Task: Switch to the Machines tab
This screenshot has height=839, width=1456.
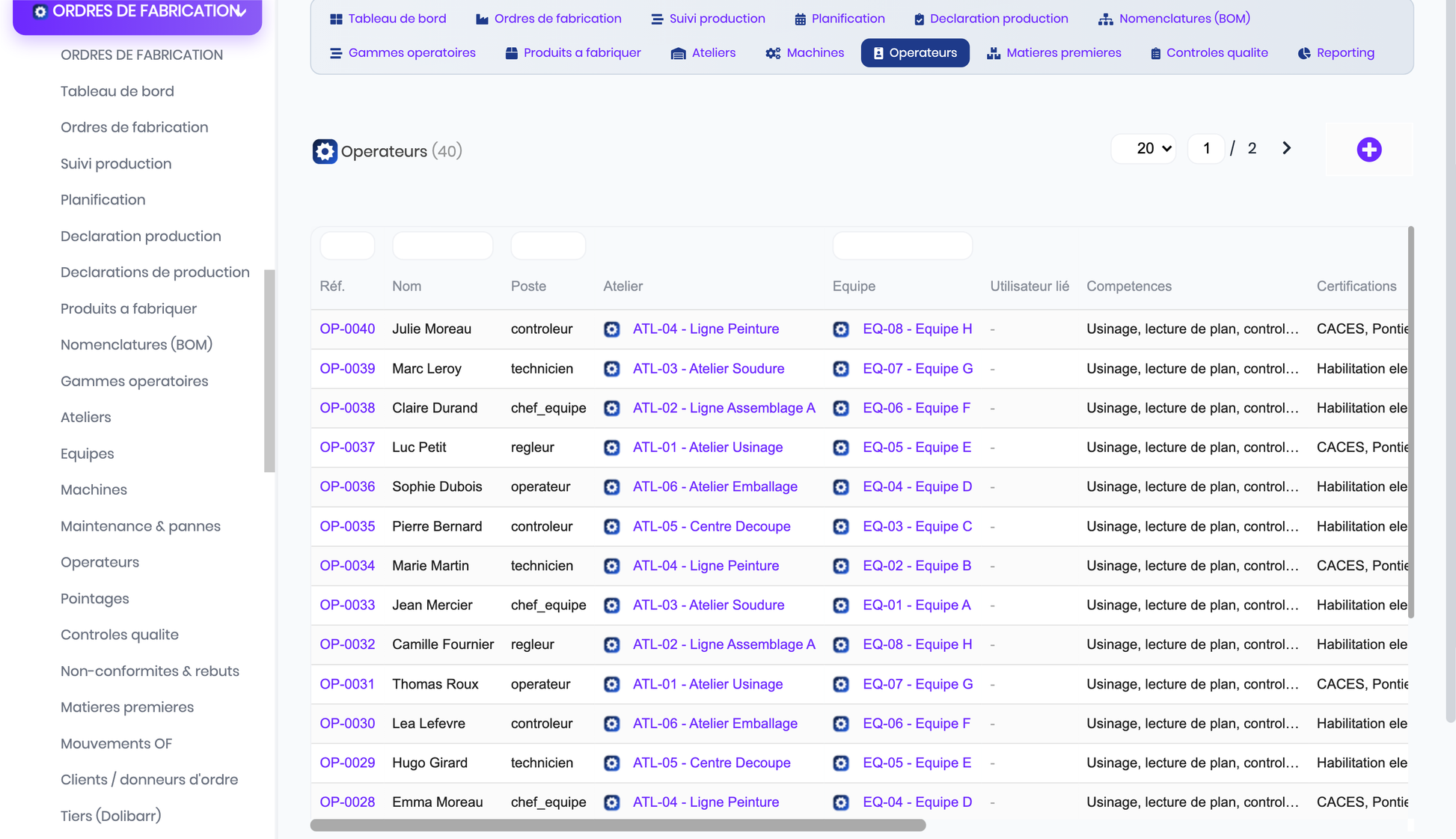Action: [804, 53]
